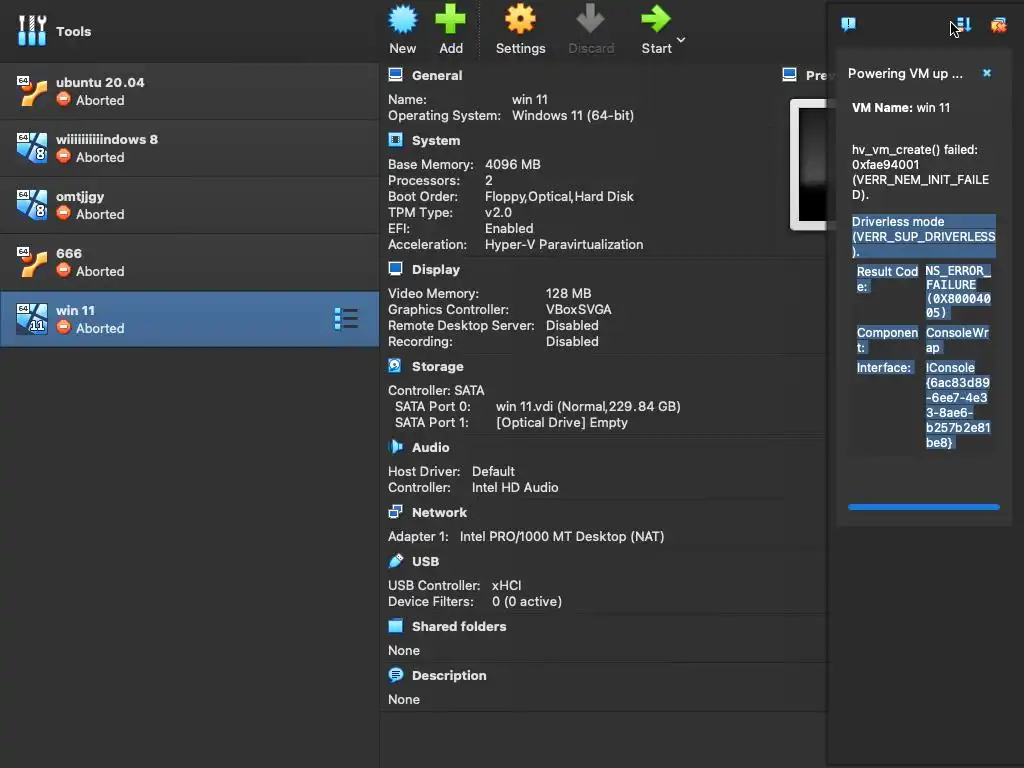This screenshot has width=1024, height=768.
Task: Click the Base Memory 4096 MB value
Action: [513, 165]
